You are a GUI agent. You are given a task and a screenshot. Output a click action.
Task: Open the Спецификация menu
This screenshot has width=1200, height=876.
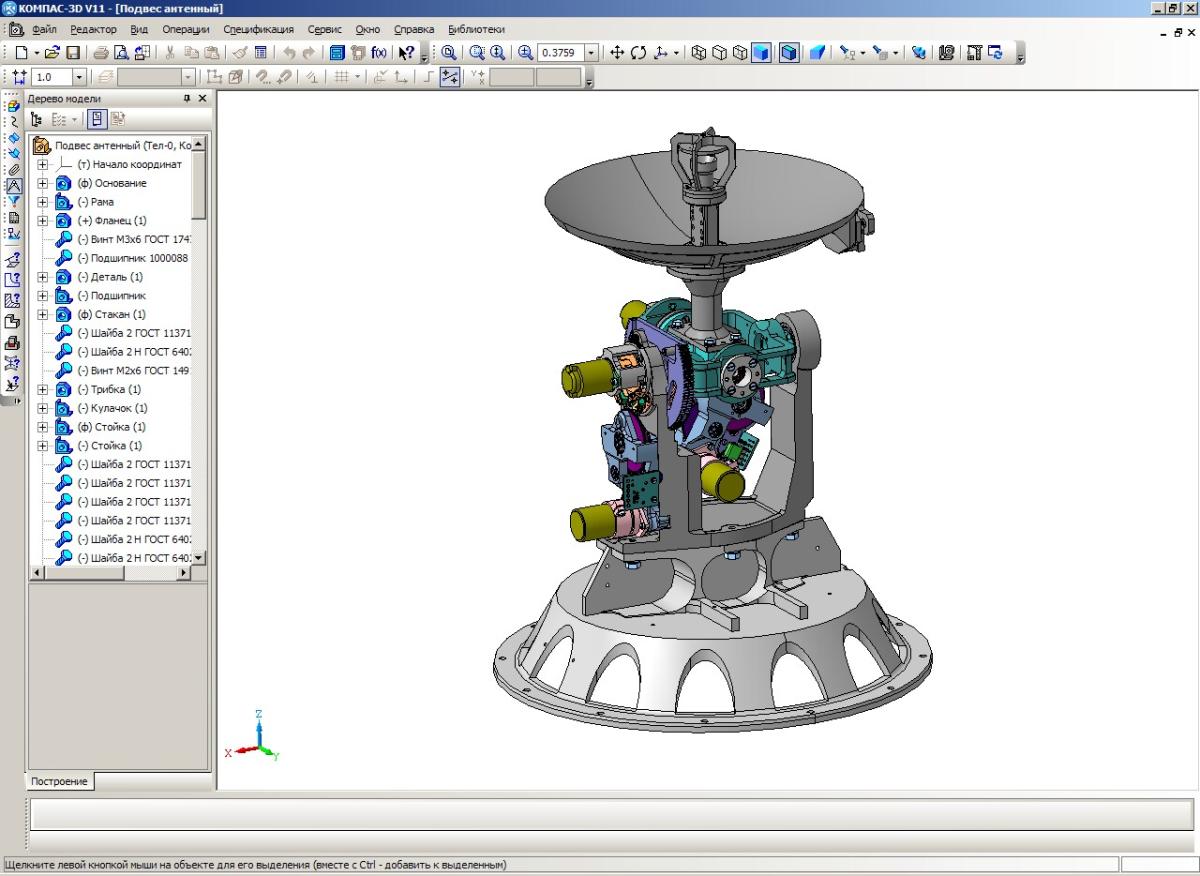(x=258, y=30)
